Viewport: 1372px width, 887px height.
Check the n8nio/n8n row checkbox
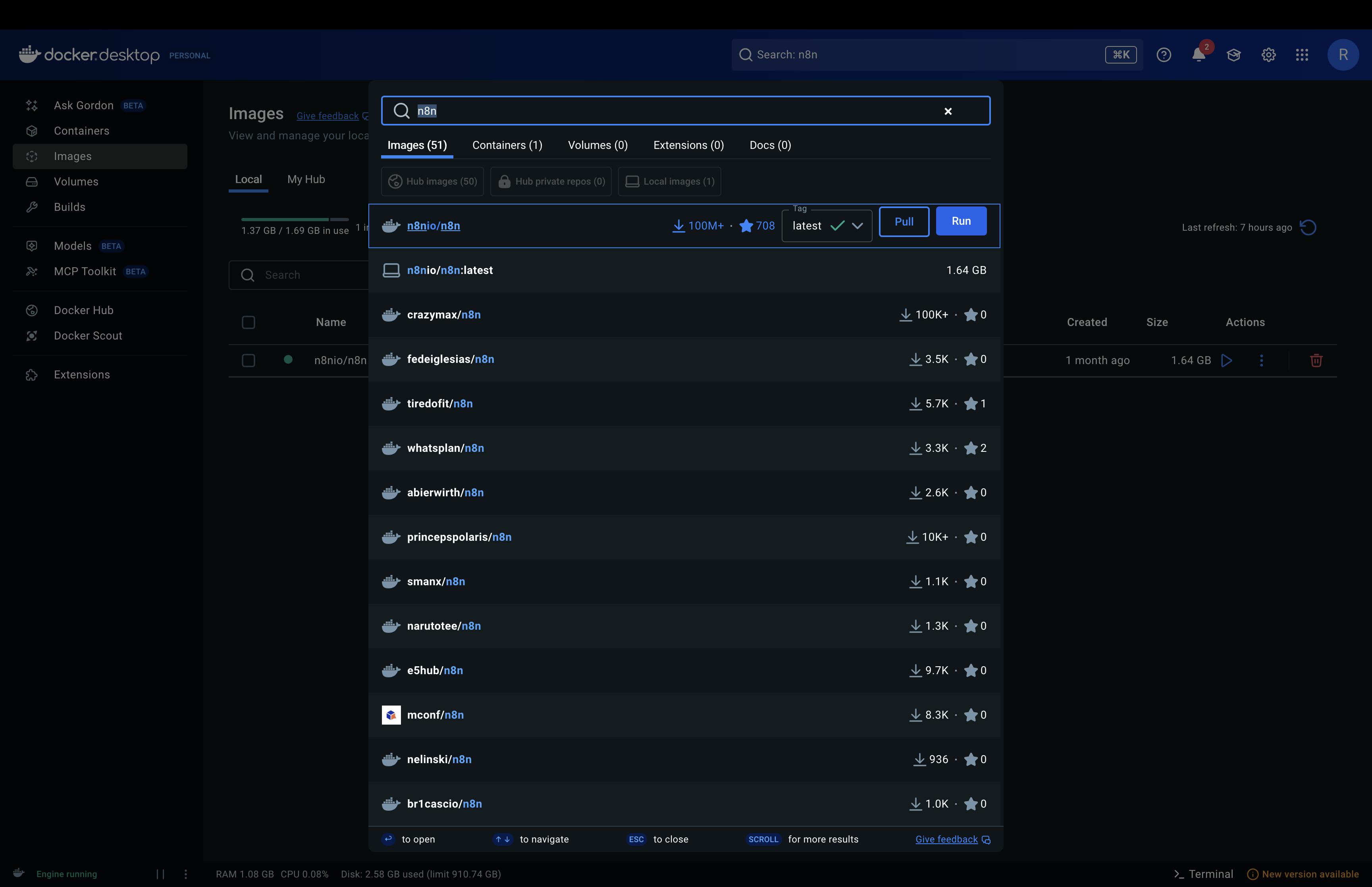[x=248, y=361]
